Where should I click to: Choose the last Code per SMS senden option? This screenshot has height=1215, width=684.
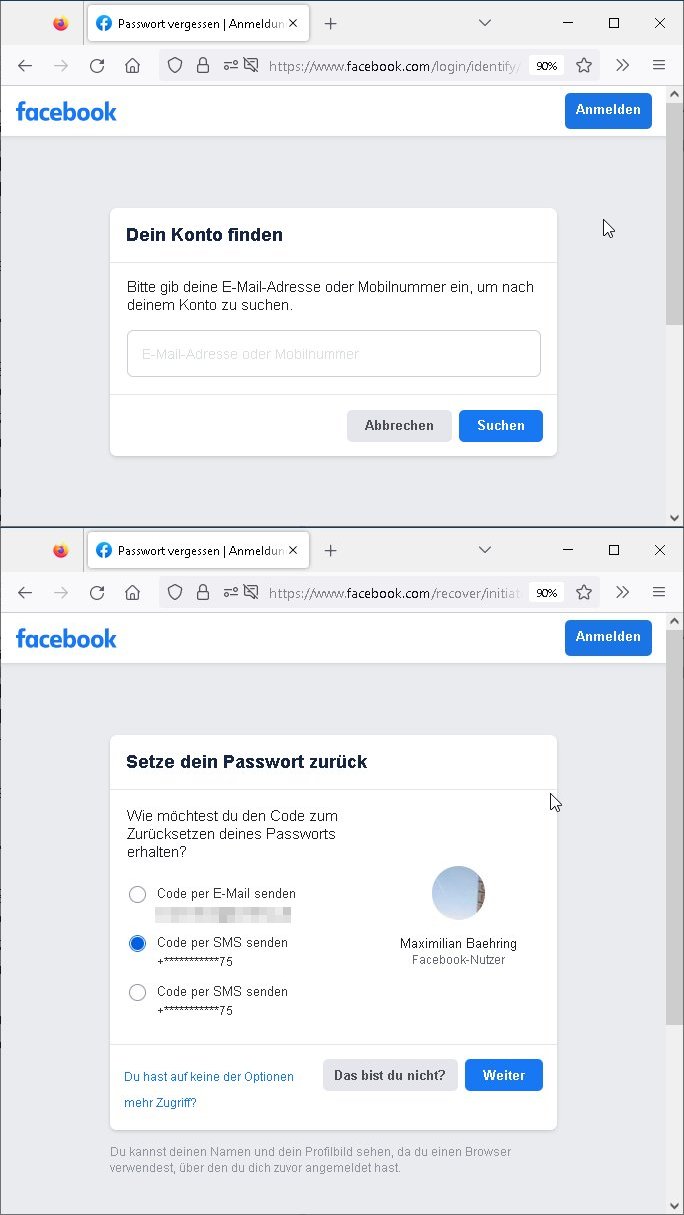point(138,993)
